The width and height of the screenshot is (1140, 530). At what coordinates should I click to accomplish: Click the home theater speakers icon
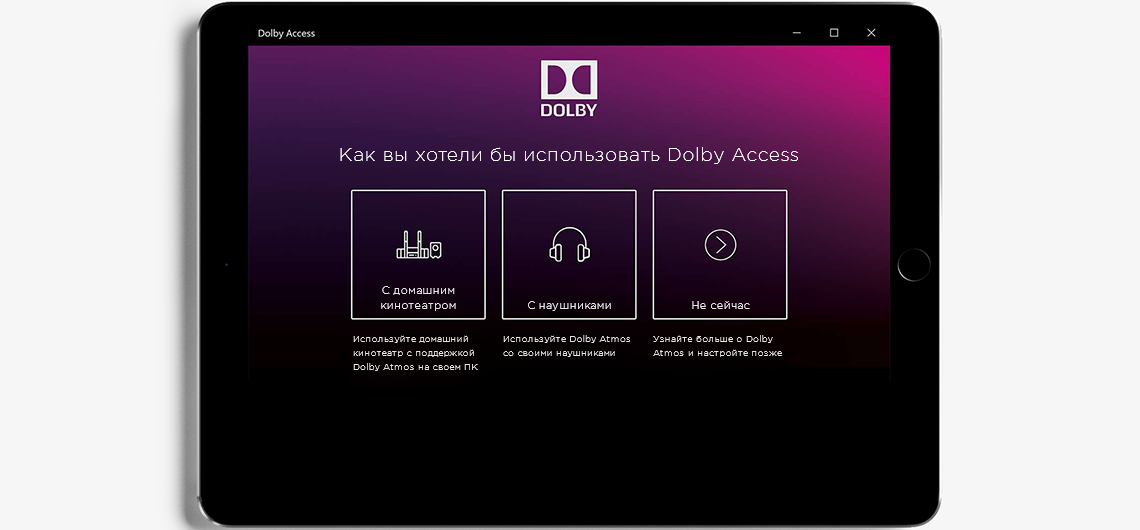tap(419, 245)
